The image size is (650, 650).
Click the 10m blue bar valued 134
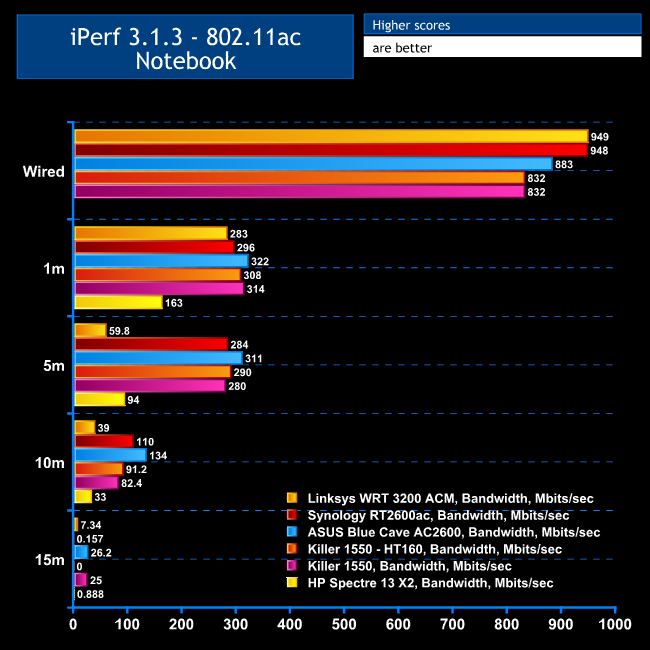click(111, 455)
